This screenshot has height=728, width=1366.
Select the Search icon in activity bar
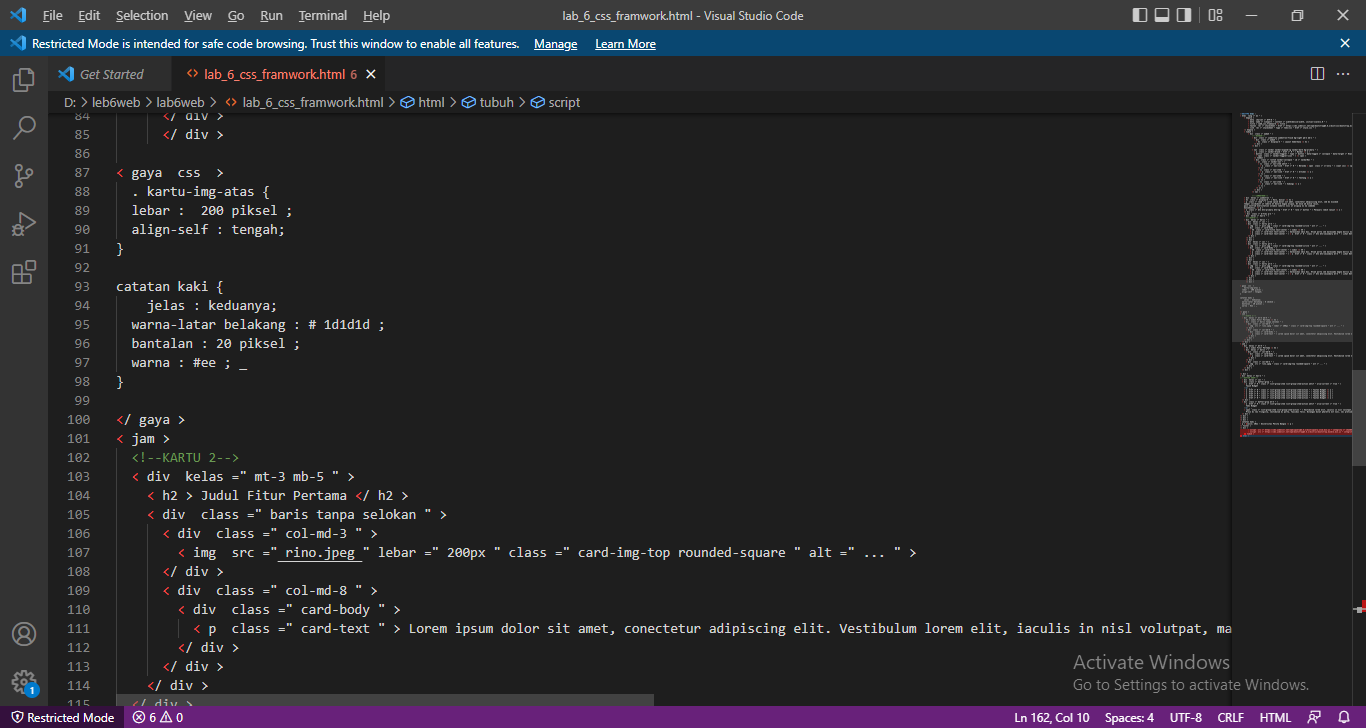tap(23, 128)
